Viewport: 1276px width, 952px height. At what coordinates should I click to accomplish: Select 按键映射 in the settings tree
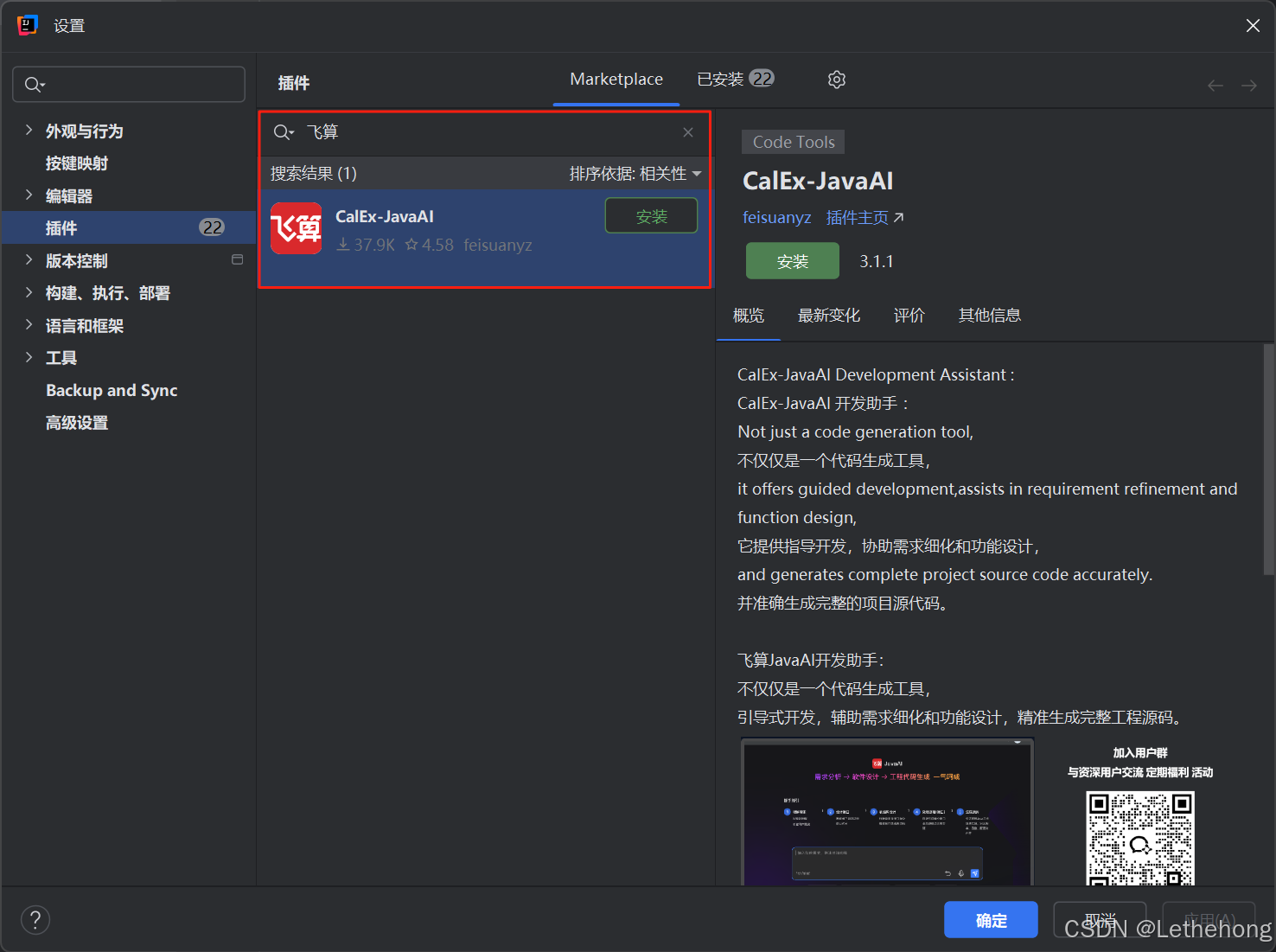pyautogui.click(x=77, y=163)
